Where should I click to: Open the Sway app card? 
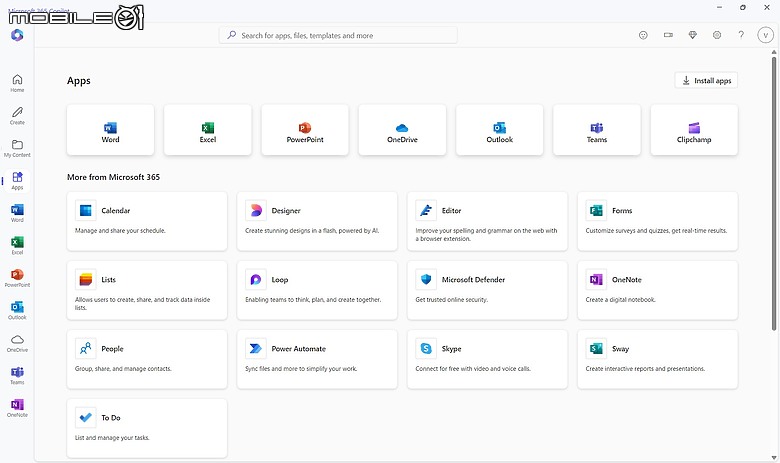[x=657, y=360]
